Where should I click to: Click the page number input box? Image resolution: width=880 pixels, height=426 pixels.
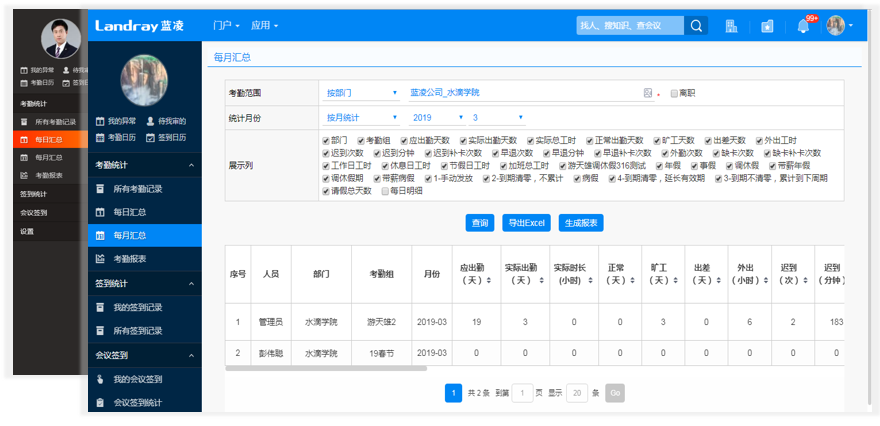pos(522,393)
